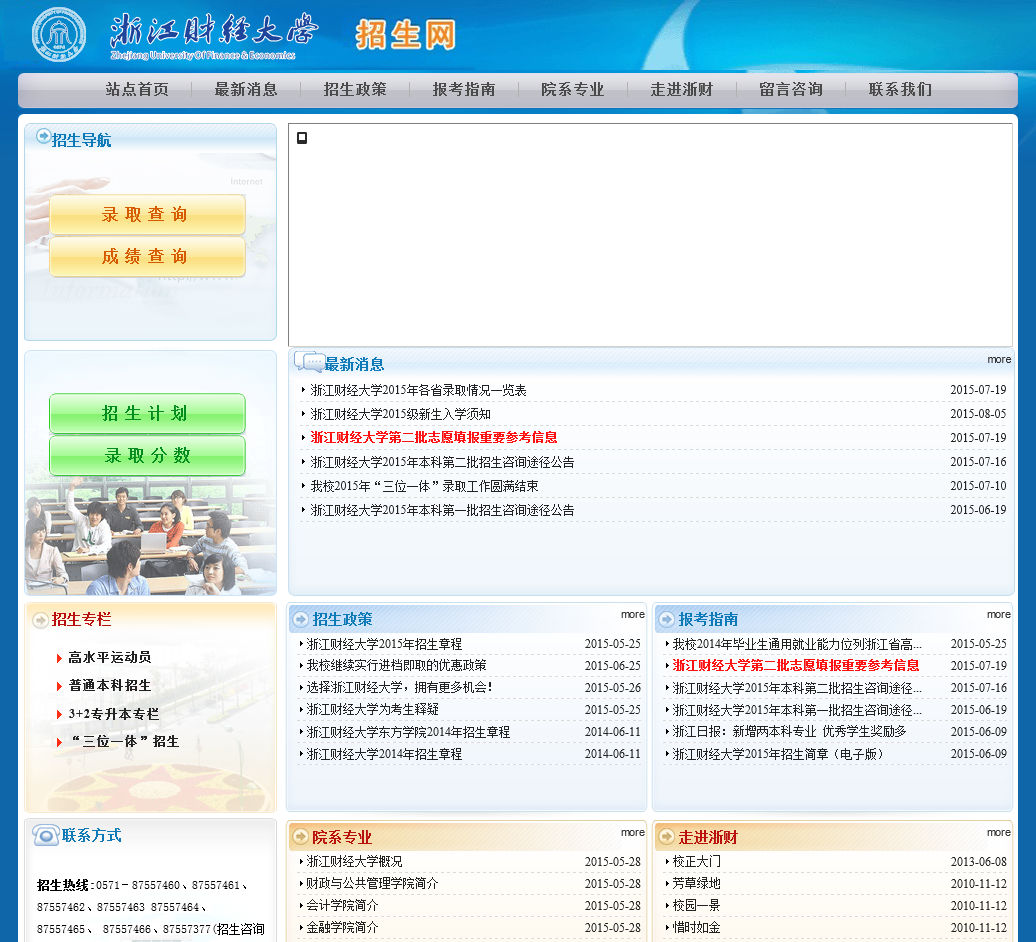Click the telephone icon beside 联系方式
1036x942 pixels.
point(45,835)
